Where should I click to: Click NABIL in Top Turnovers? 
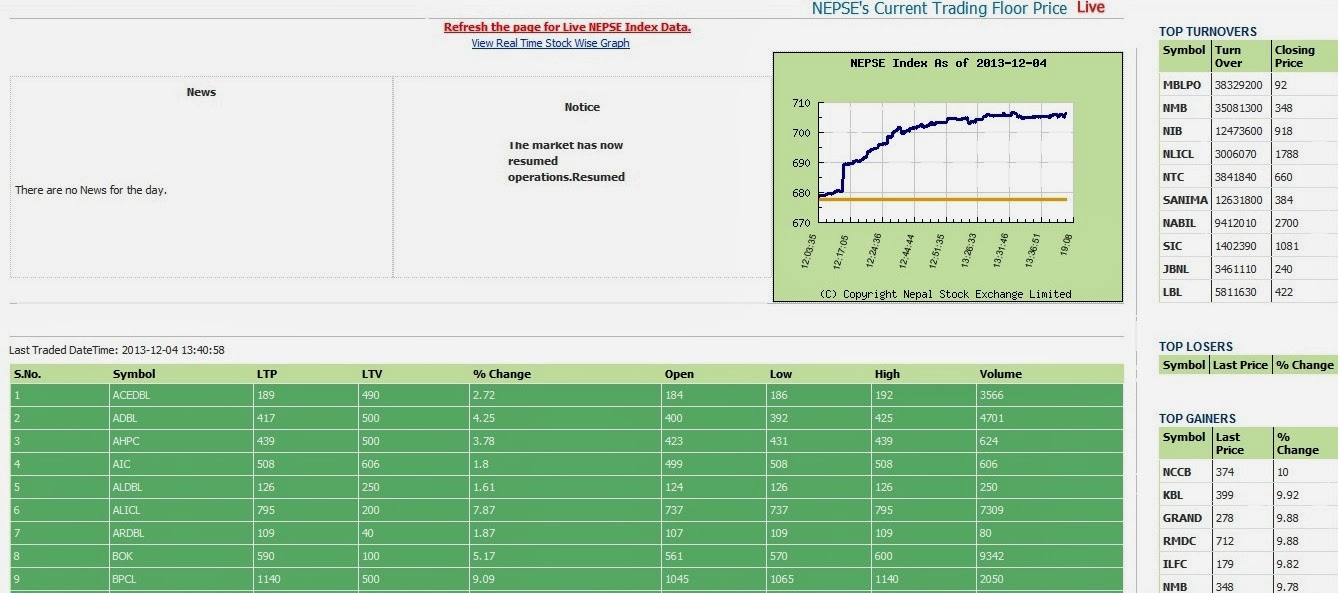coord(1179,223)
